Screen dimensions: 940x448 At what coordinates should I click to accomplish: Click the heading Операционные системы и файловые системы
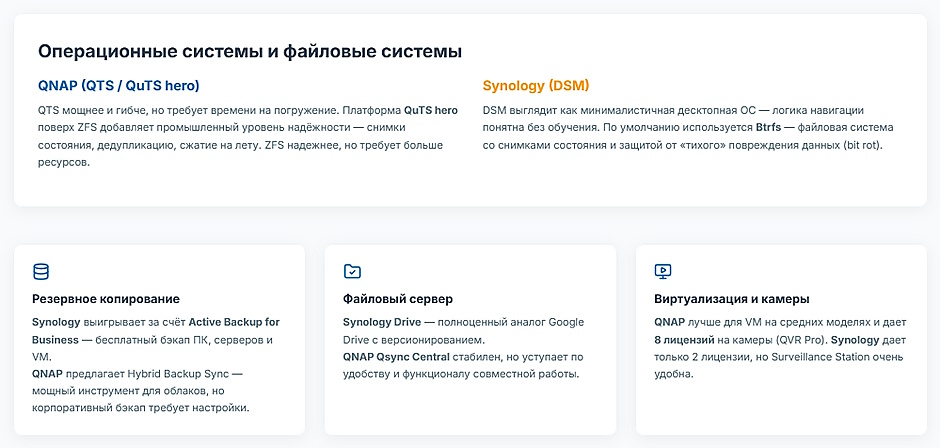point(250,51)
